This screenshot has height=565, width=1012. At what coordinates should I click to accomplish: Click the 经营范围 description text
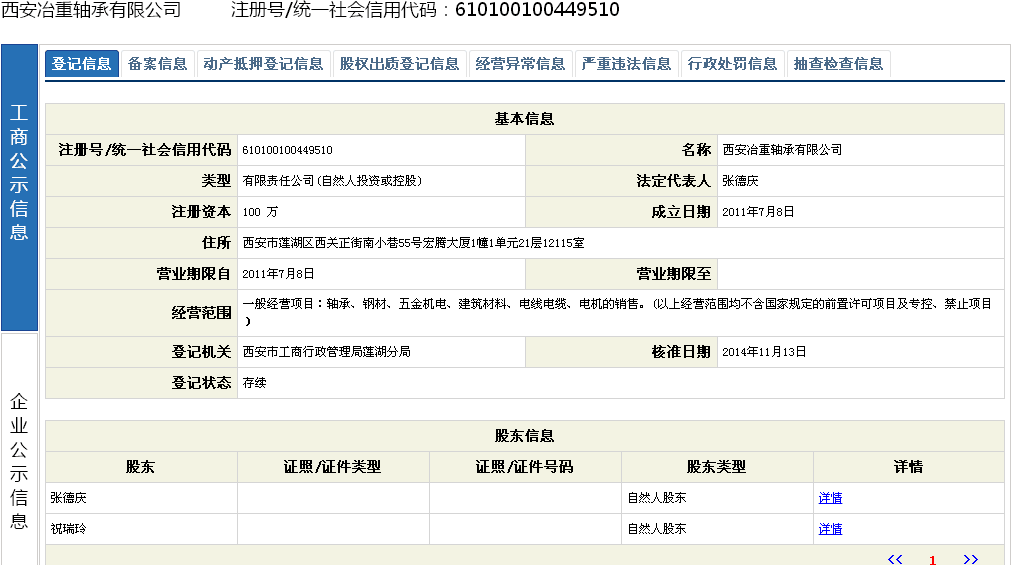click(x=616, y=305)
